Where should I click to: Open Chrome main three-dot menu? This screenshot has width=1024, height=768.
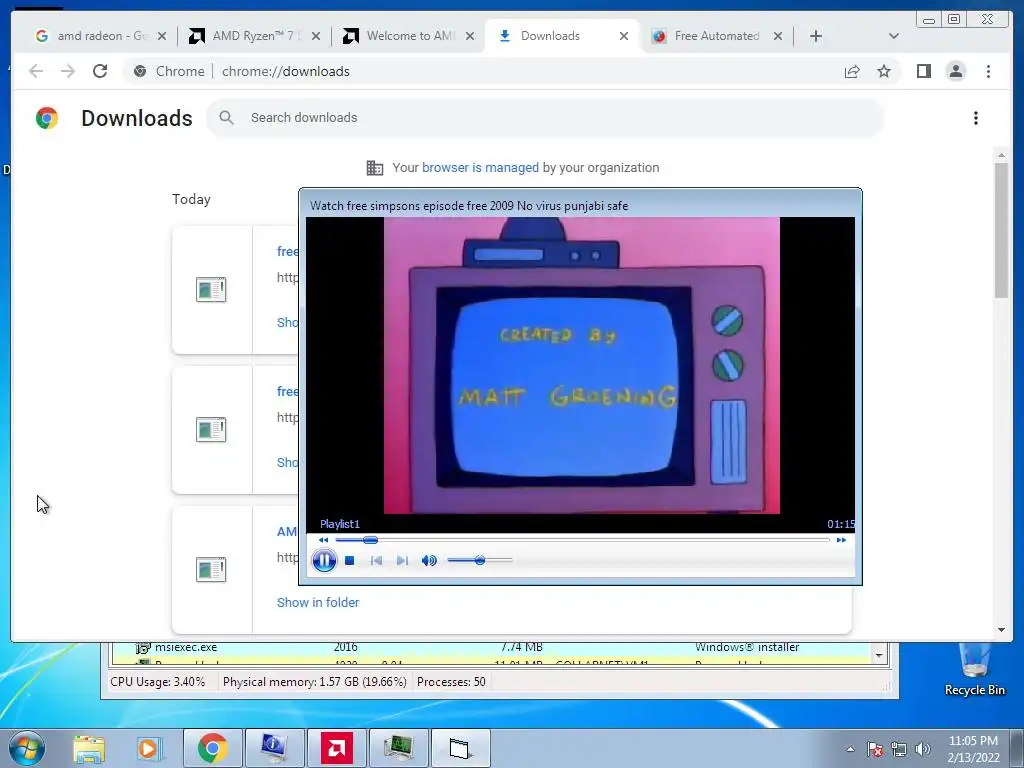[x=988, y=71]
